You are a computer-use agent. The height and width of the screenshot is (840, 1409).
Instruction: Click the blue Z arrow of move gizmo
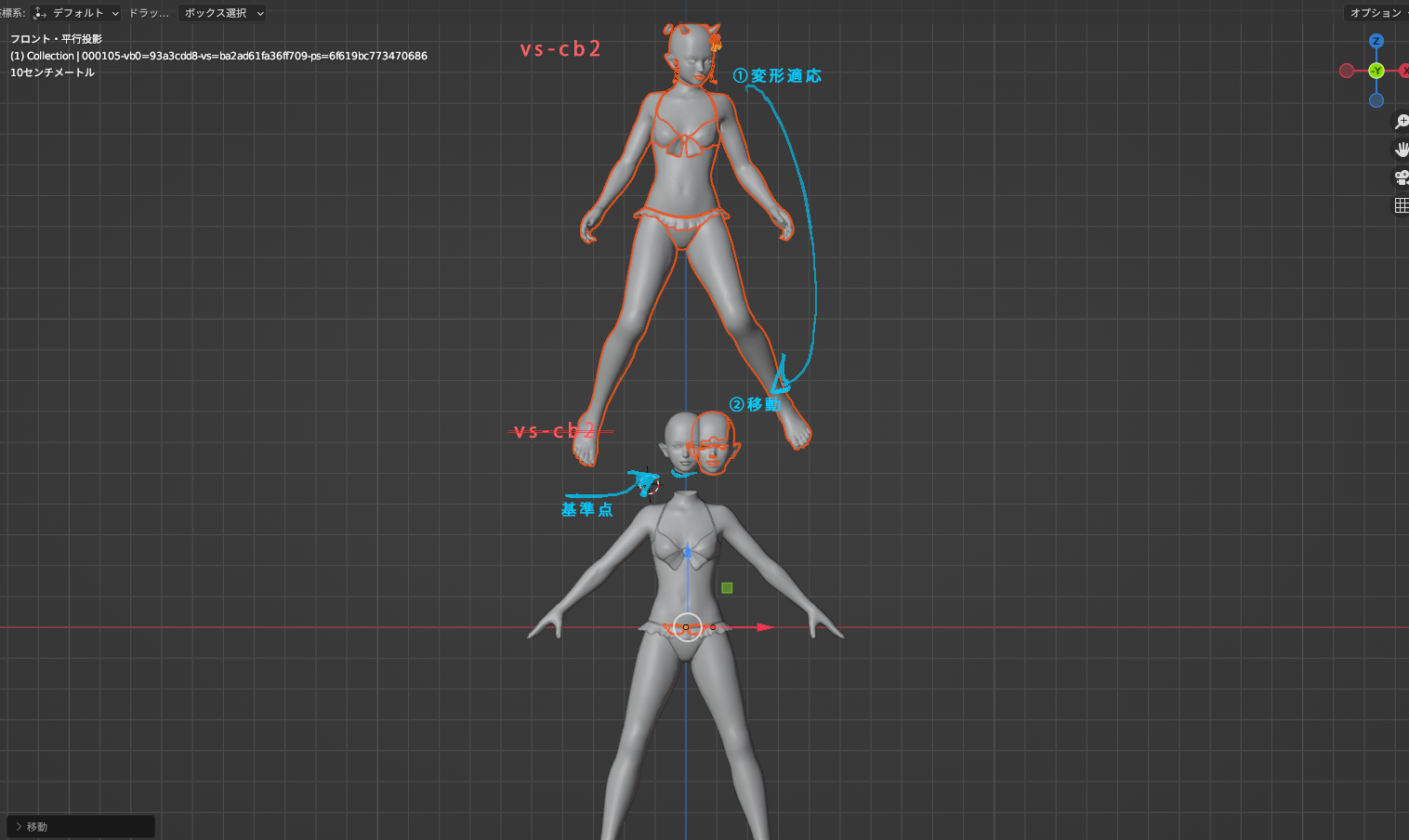pos(688,551)
